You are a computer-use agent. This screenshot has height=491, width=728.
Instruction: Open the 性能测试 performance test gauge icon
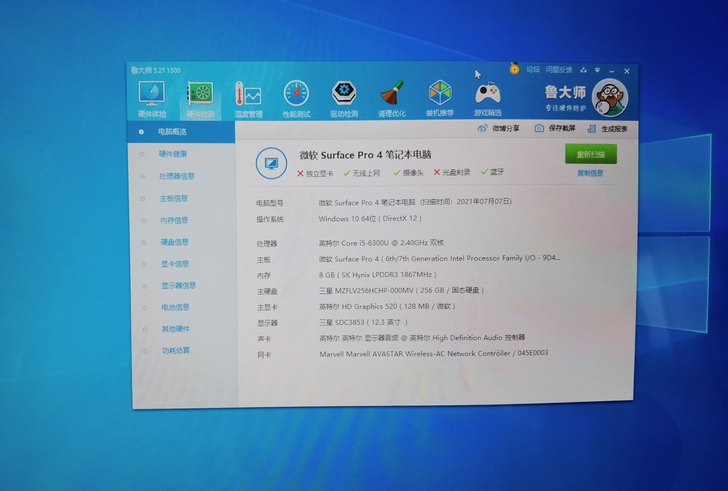[296, 99]
